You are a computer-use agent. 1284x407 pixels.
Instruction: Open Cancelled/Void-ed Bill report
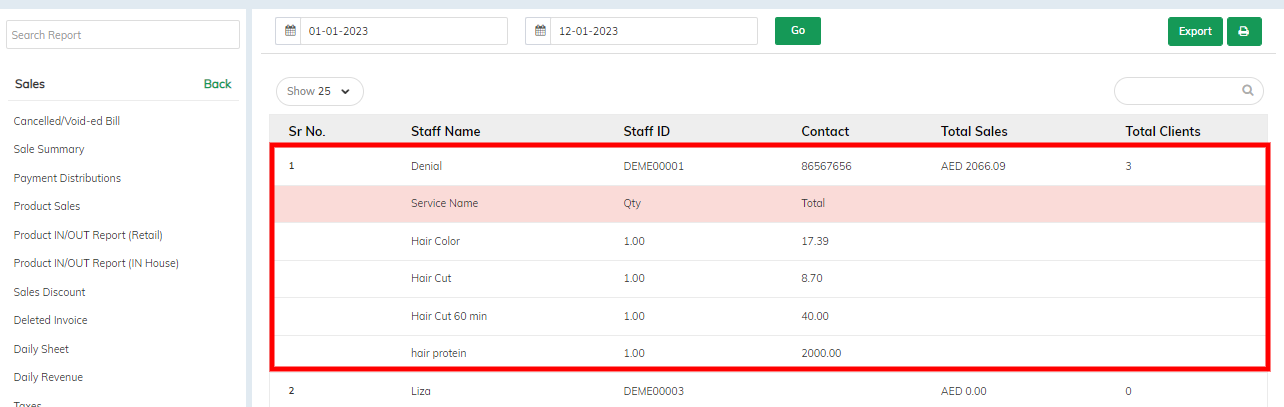[67, 121]
